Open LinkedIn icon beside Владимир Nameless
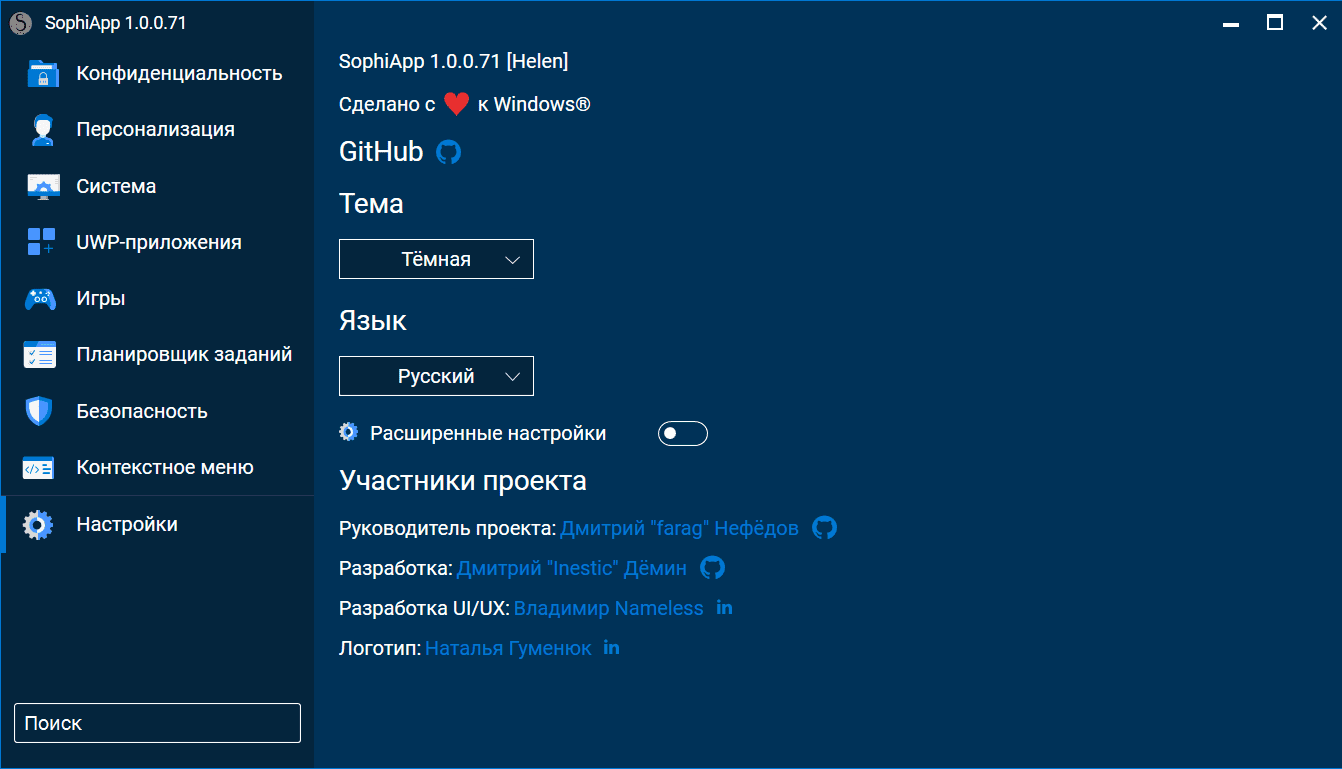This screenshot has width=1342, height=769. (725, 607)
